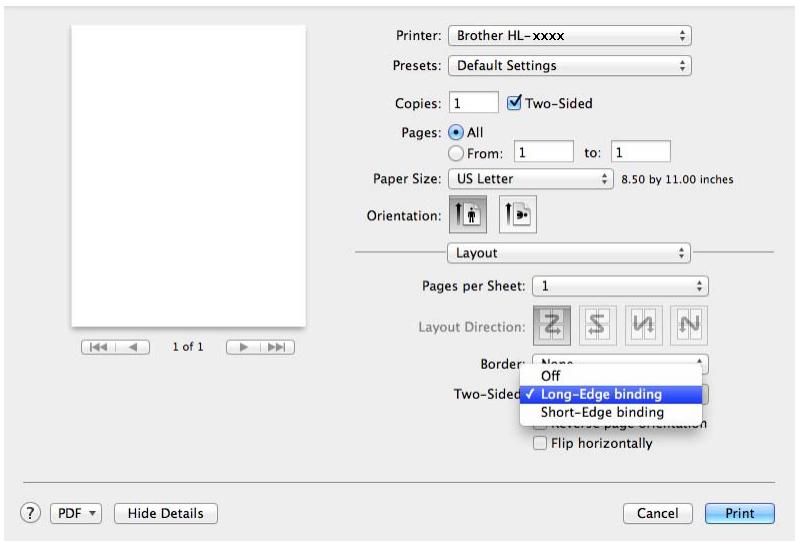Open the Printer dropdown Brother HL-xxxx
798x543 pixels.
569,36
